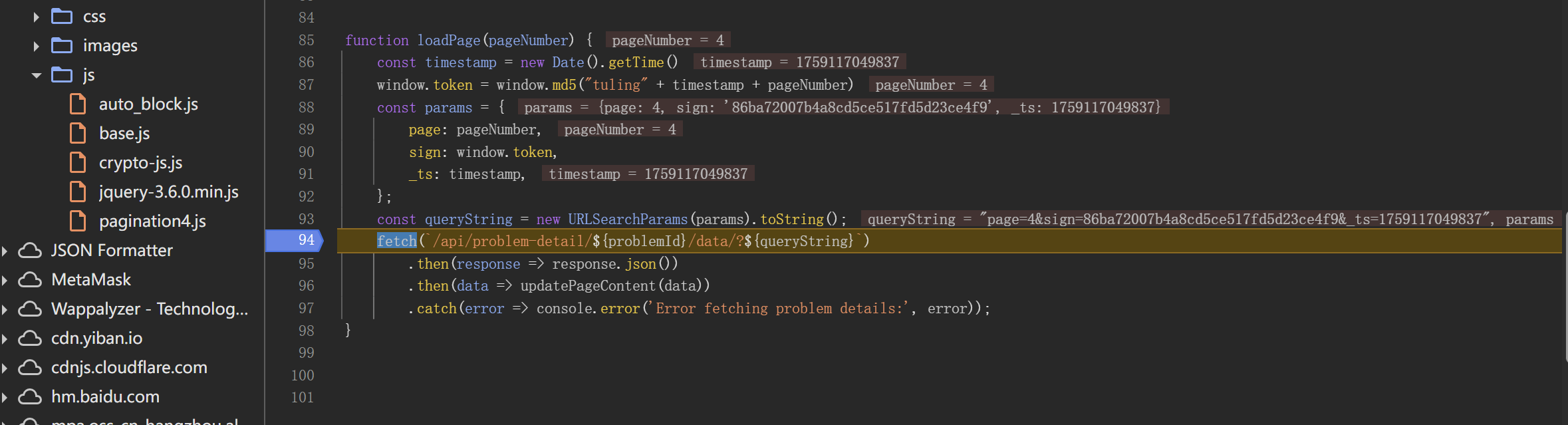Select the JSON Formatter tree entry
1568x425 pixels.
pyautogui.click(x=112, y=251)
